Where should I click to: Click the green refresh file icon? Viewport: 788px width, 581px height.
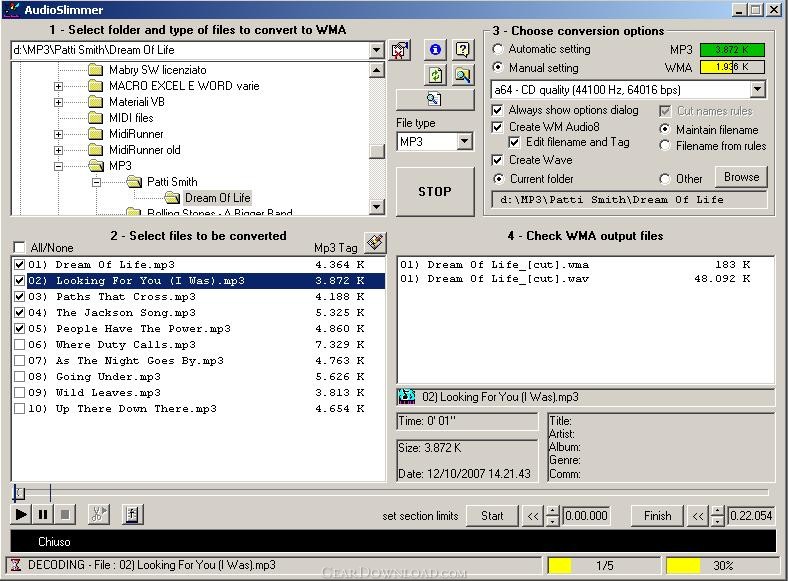click(x=435, y=75)
